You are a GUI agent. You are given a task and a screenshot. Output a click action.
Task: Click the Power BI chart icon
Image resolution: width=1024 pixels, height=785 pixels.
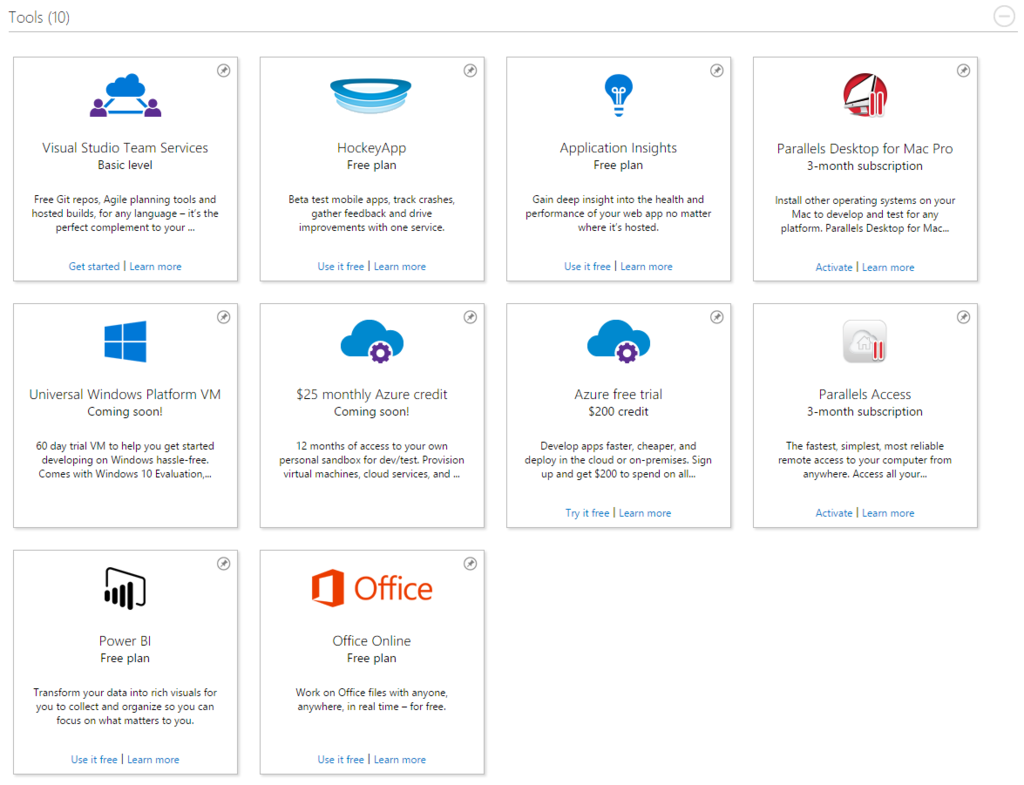pos(125,588)
